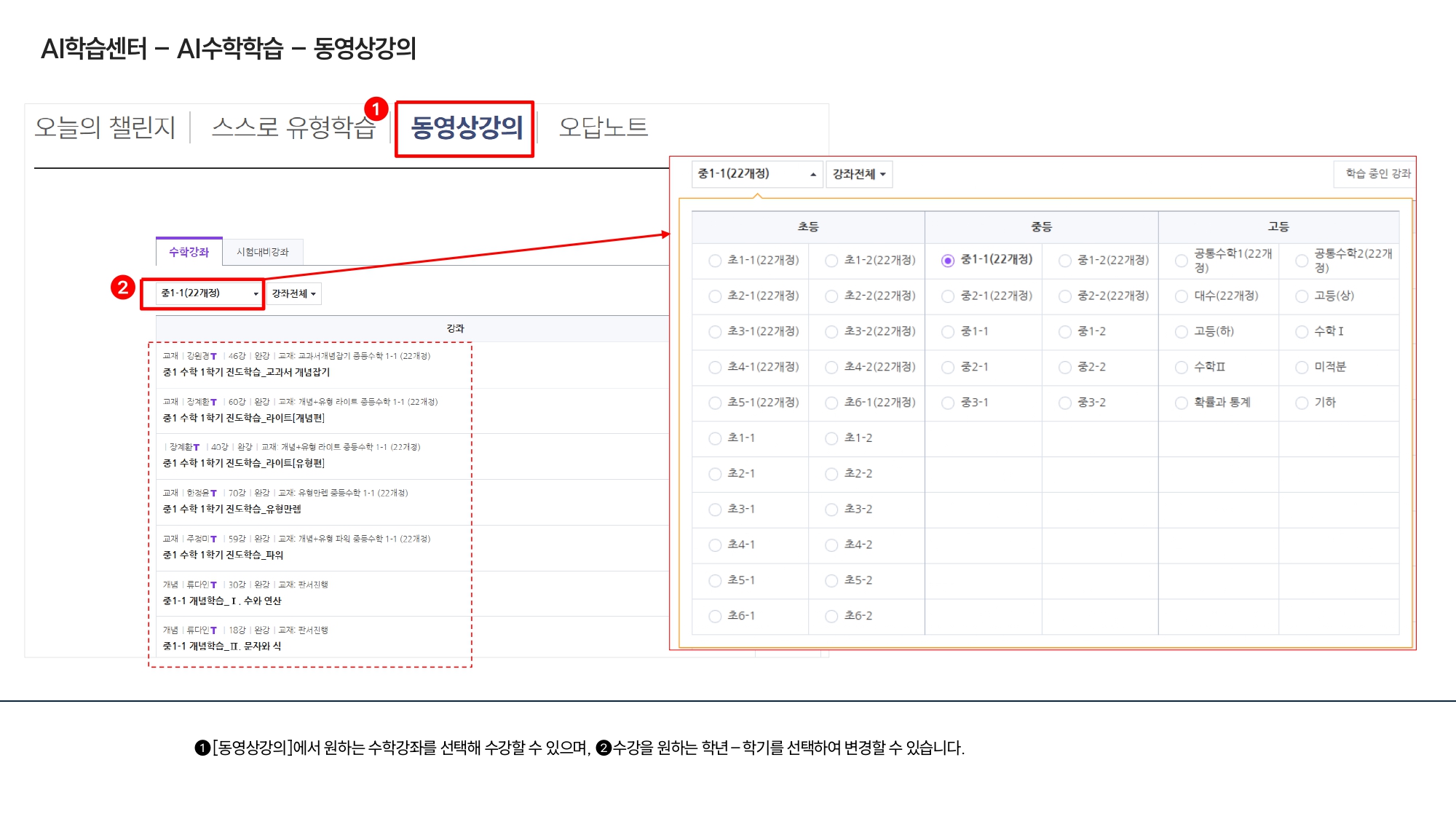Open 중1-1 개념학습_Ⅱ. 문자와 식 lecture
1456x819 pixels.
coord(221,646)
